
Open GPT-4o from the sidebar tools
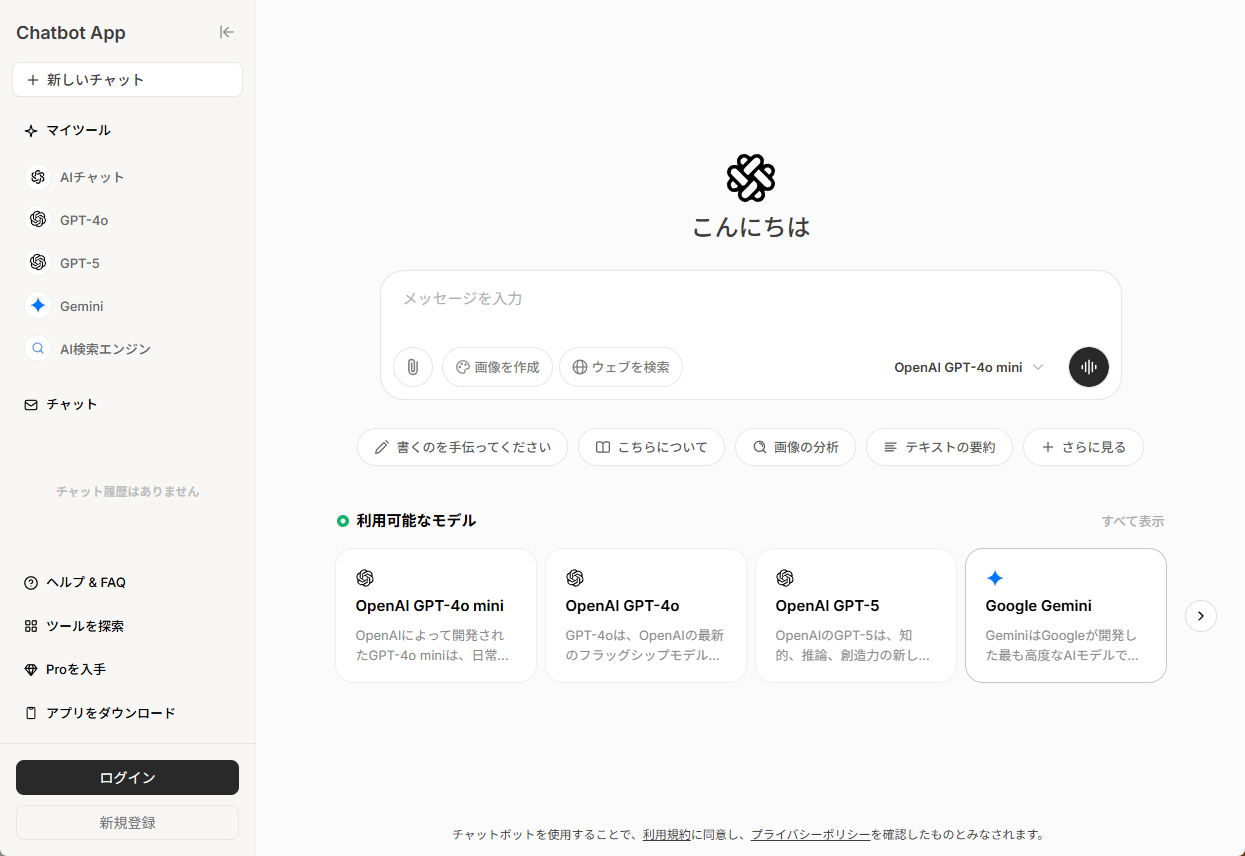(127, 219)
